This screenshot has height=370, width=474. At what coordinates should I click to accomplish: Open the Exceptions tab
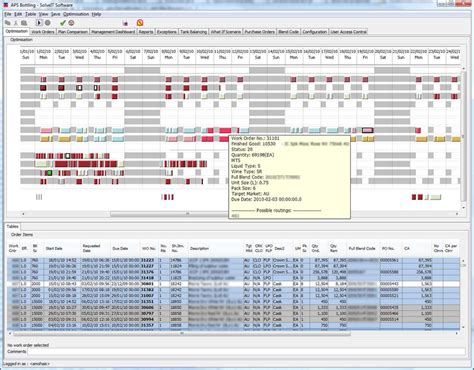point(166,32)
